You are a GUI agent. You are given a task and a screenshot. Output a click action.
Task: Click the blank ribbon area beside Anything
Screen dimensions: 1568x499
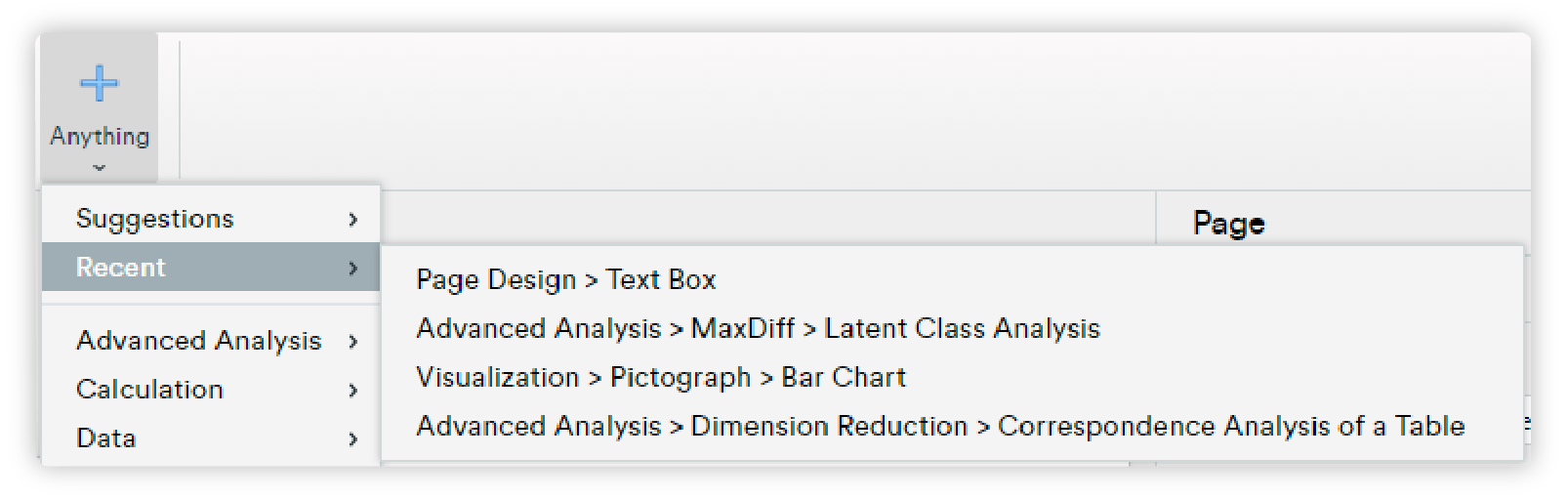click(854, 112)
